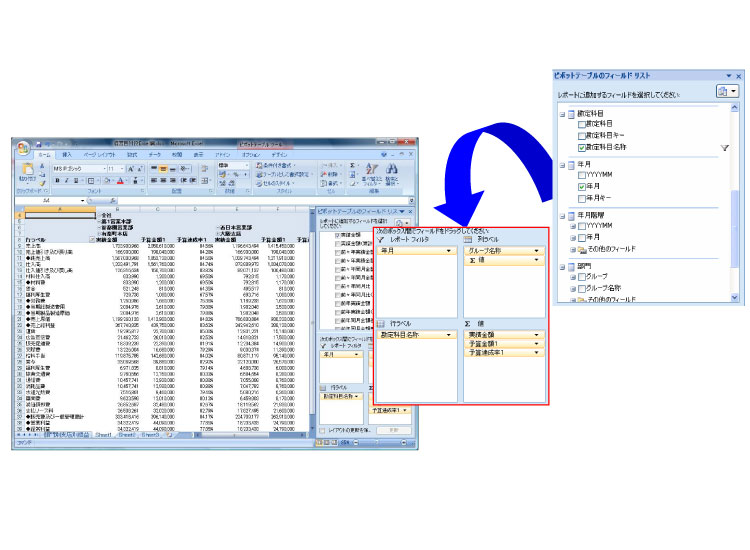This screenshot has width=750, height=550.
Task: Click zoom out minus button in status bar
Action: click(355, 443)
